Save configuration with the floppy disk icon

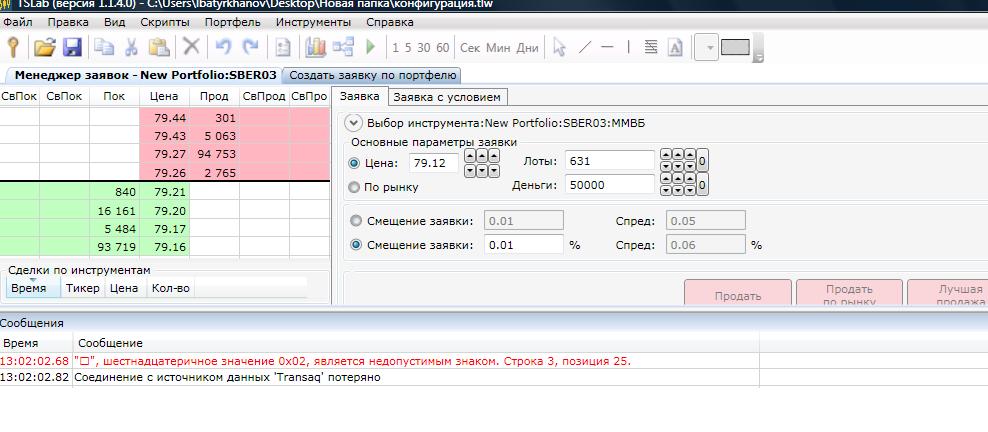(x=72, y=46)
